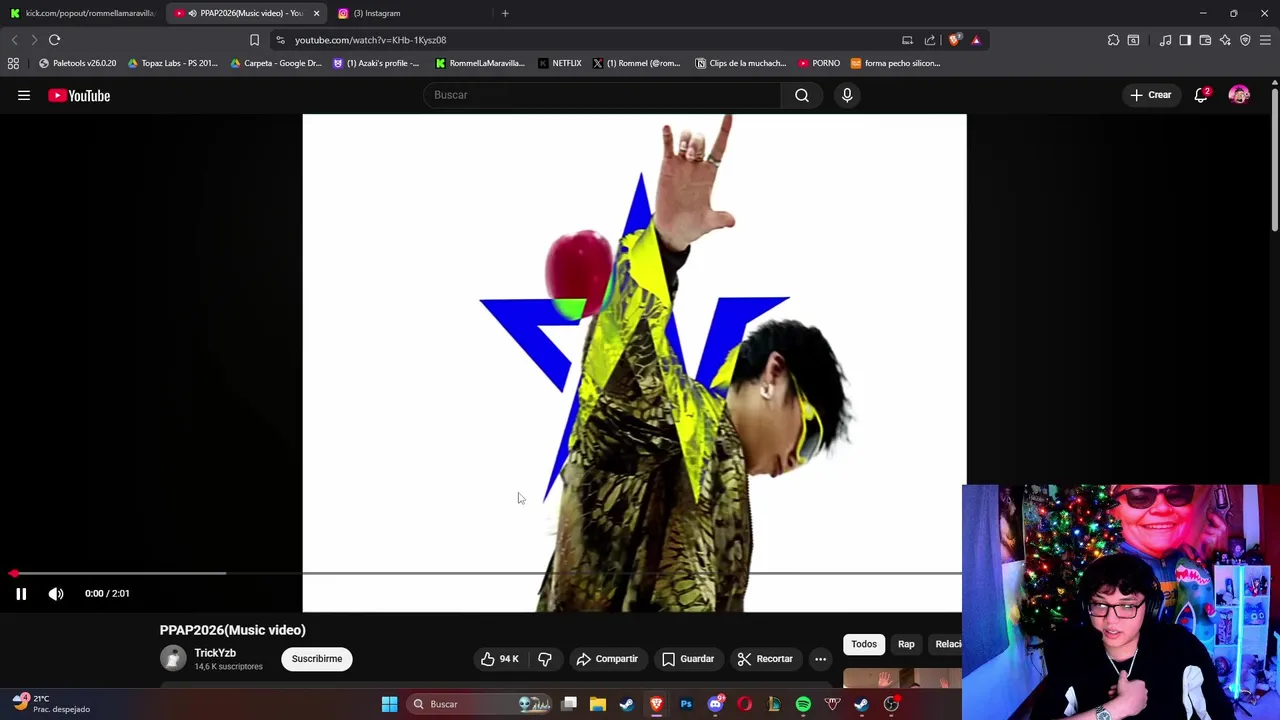Click the TrickYzb channel avatar
This screenshot has height=720, width=1280.
[173, 658]
